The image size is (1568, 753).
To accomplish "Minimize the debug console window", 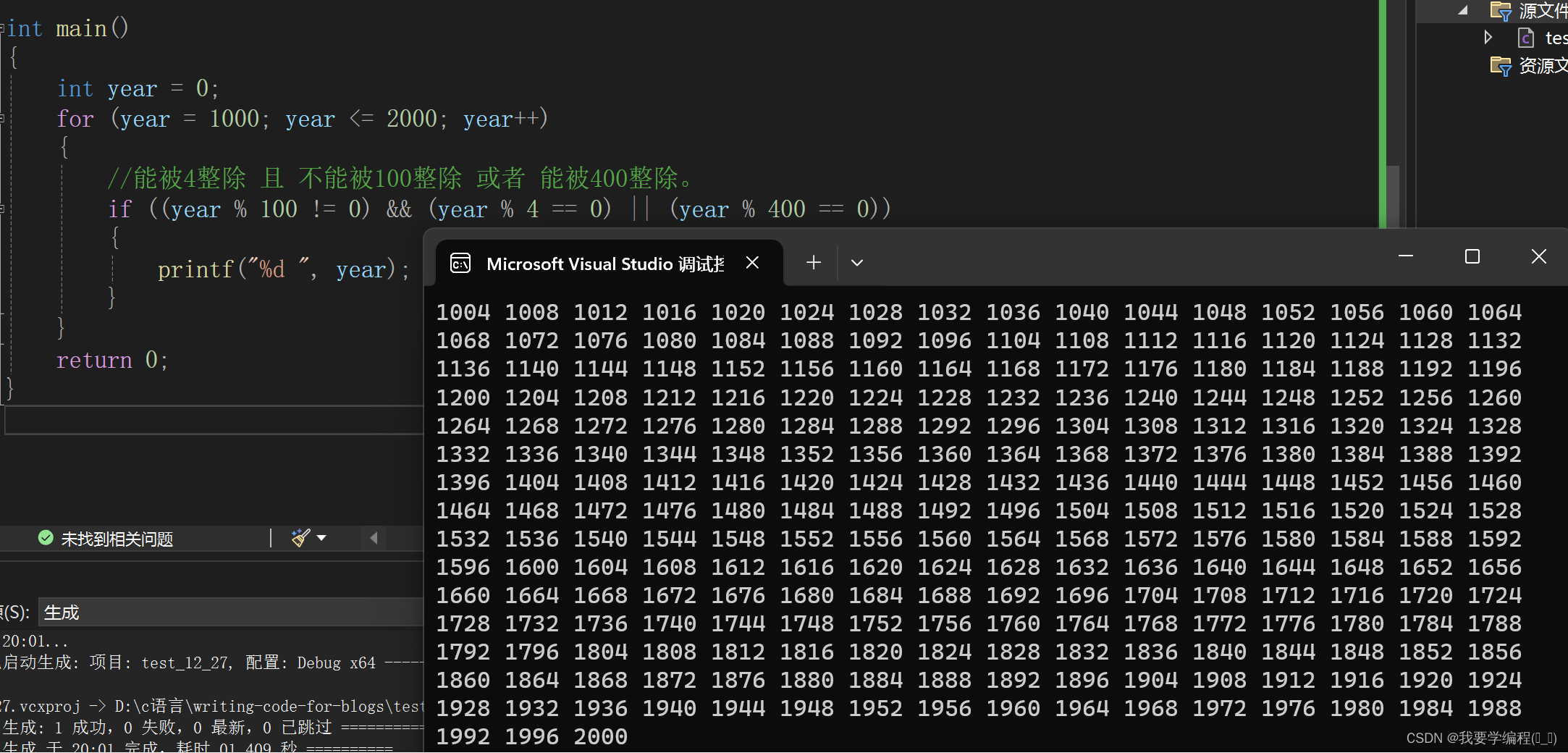I will (x=1406, y=256).
